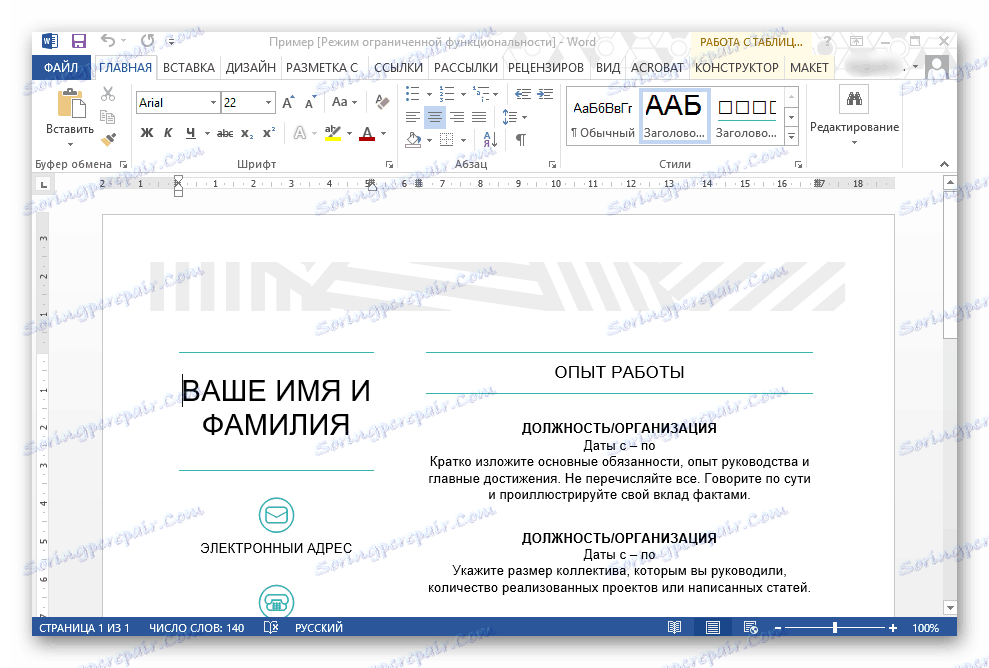Click the Undo arrow icon

[108, 41]
